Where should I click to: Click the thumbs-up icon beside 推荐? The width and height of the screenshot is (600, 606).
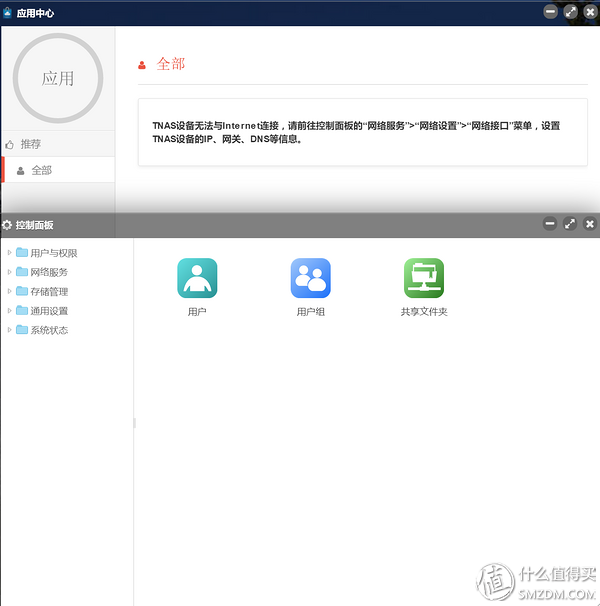10,144
